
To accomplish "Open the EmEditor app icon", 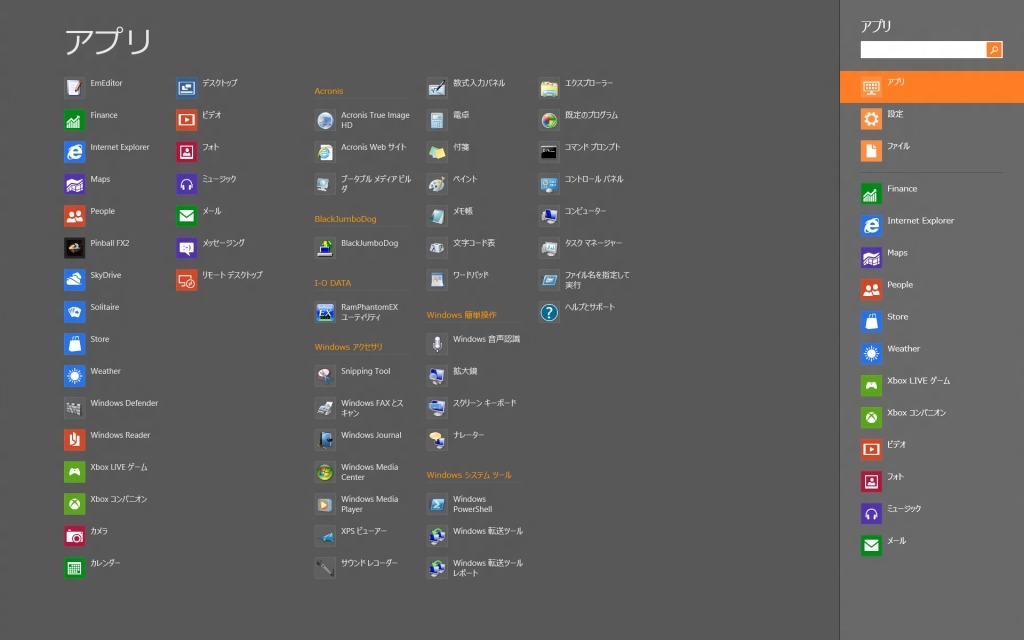I will (x=74, y=88).
